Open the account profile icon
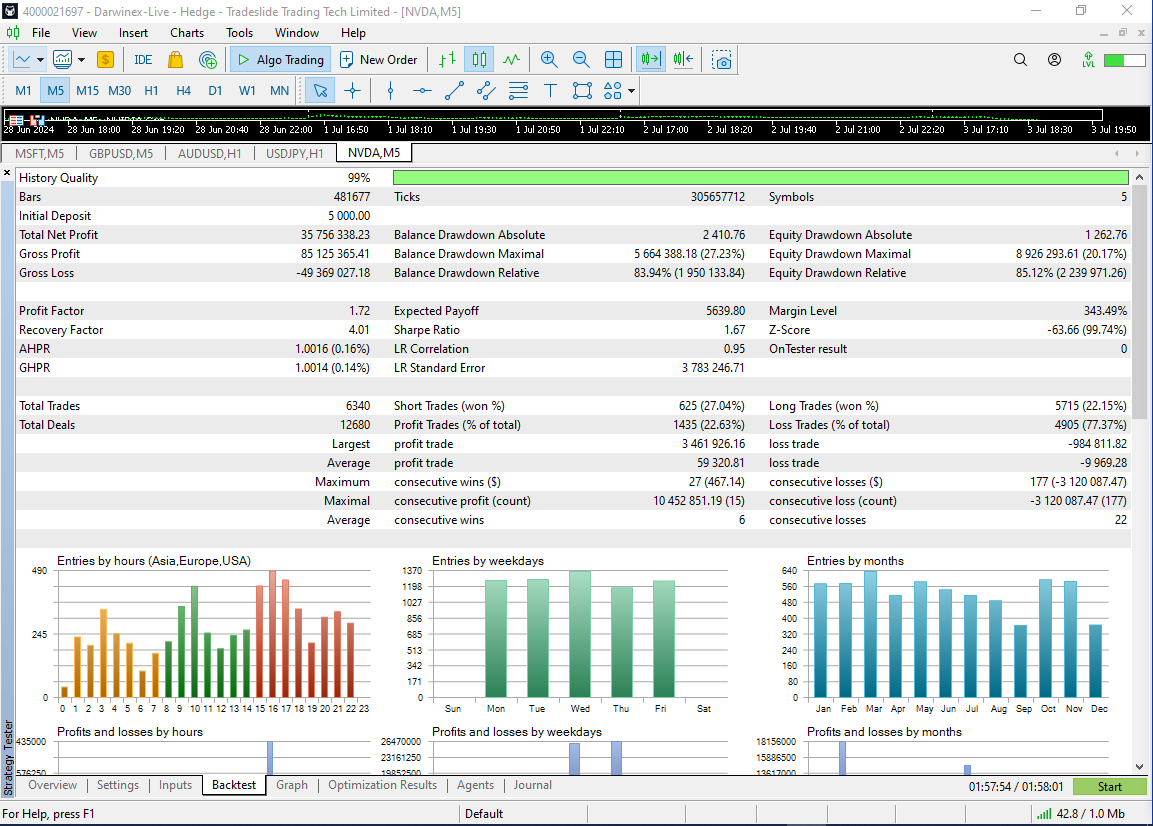 tap(1054, 59)
